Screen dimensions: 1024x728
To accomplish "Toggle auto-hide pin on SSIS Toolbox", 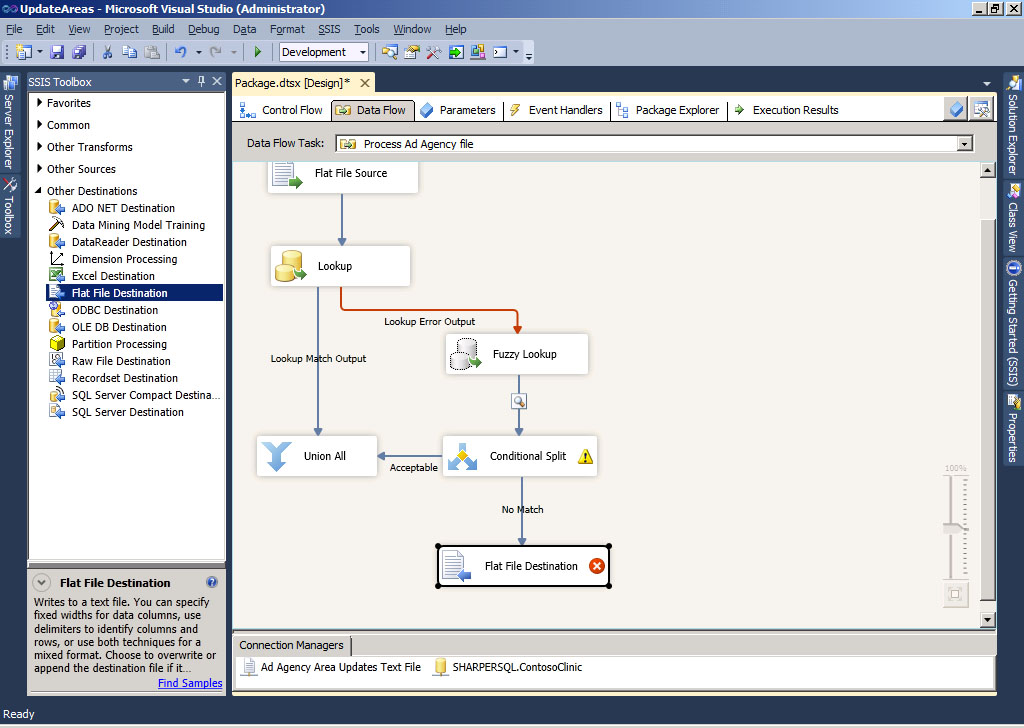I will (x=201, y=81).
